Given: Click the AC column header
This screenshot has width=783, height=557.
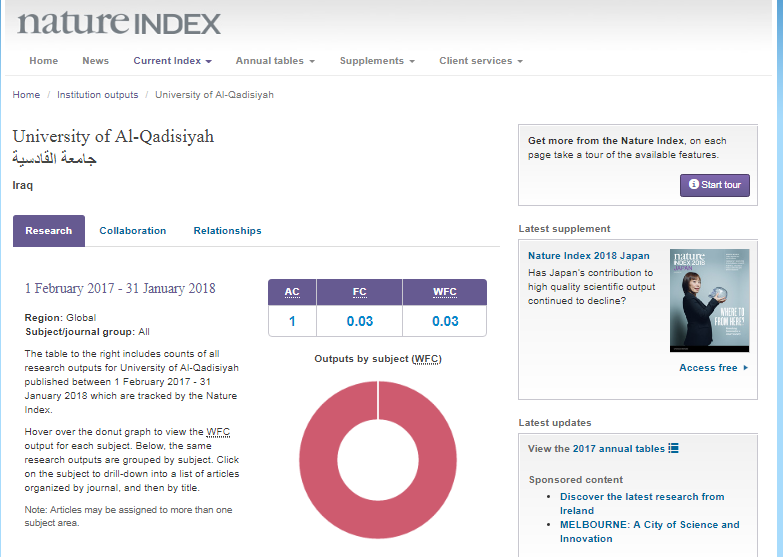Looking at the screenshot, I should [x=292, y=292].
